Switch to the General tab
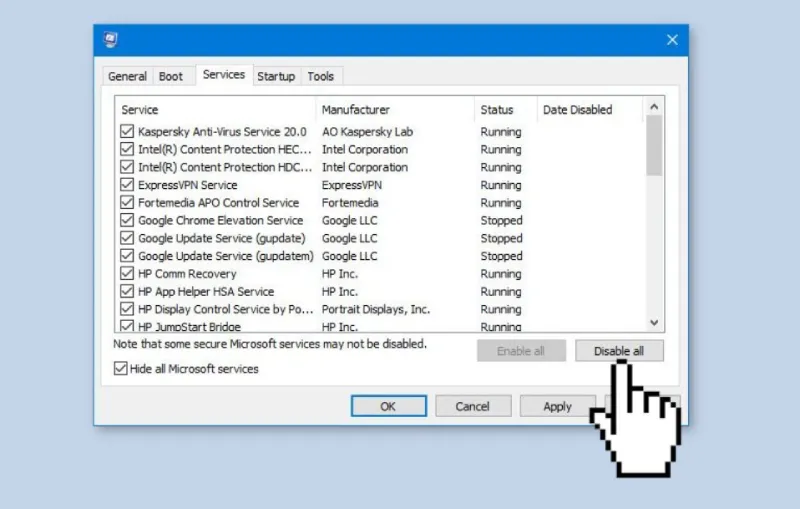 (x=127, y=77)
